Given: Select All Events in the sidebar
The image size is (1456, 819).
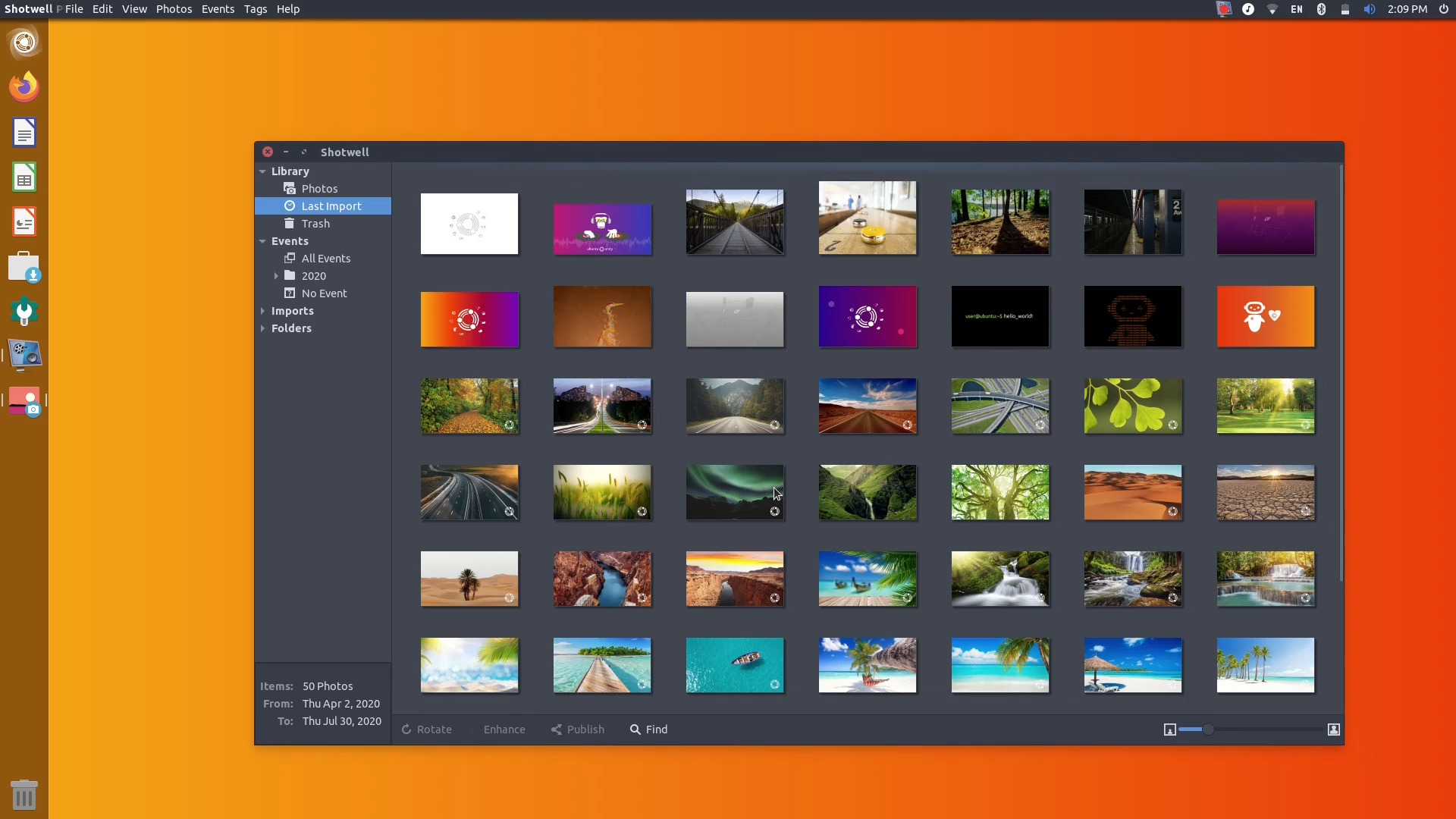Looking at the screenshot, I should coord(326,258).
